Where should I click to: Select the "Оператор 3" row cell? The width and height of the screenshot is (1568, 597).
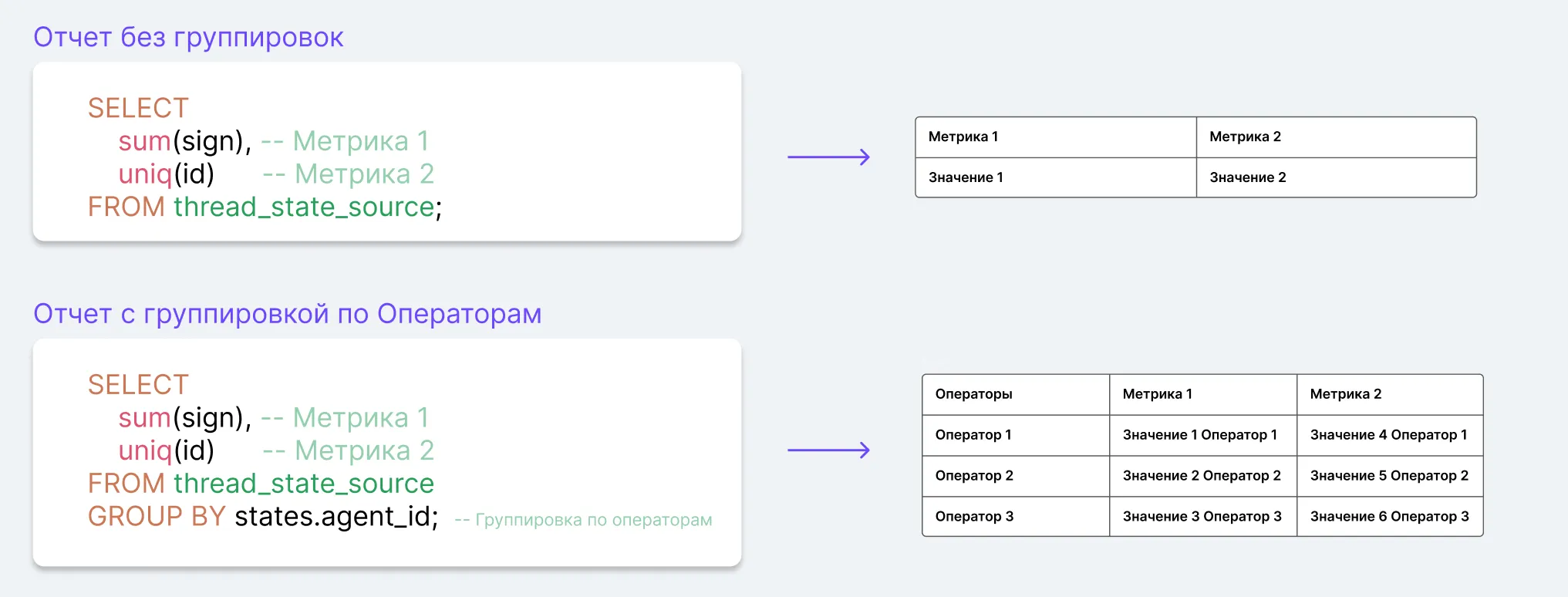click(x=974, y=517)
